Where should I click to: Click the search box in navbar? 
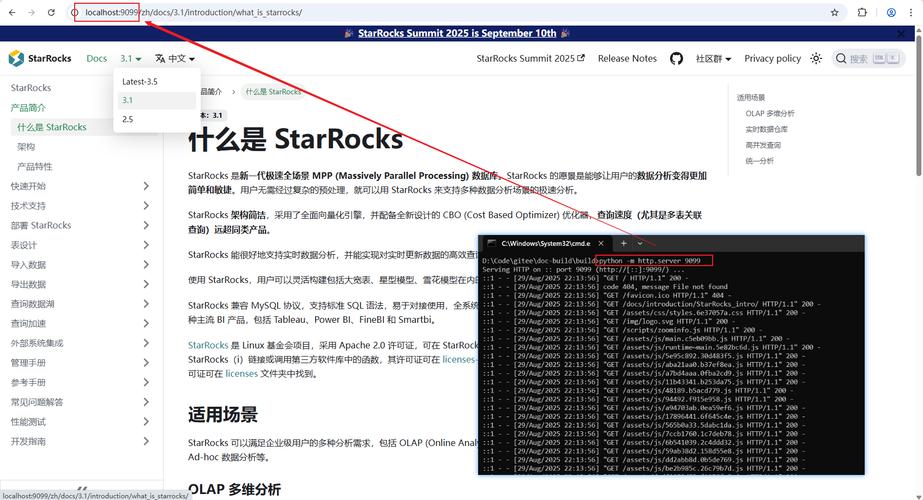tap(868, 58)
